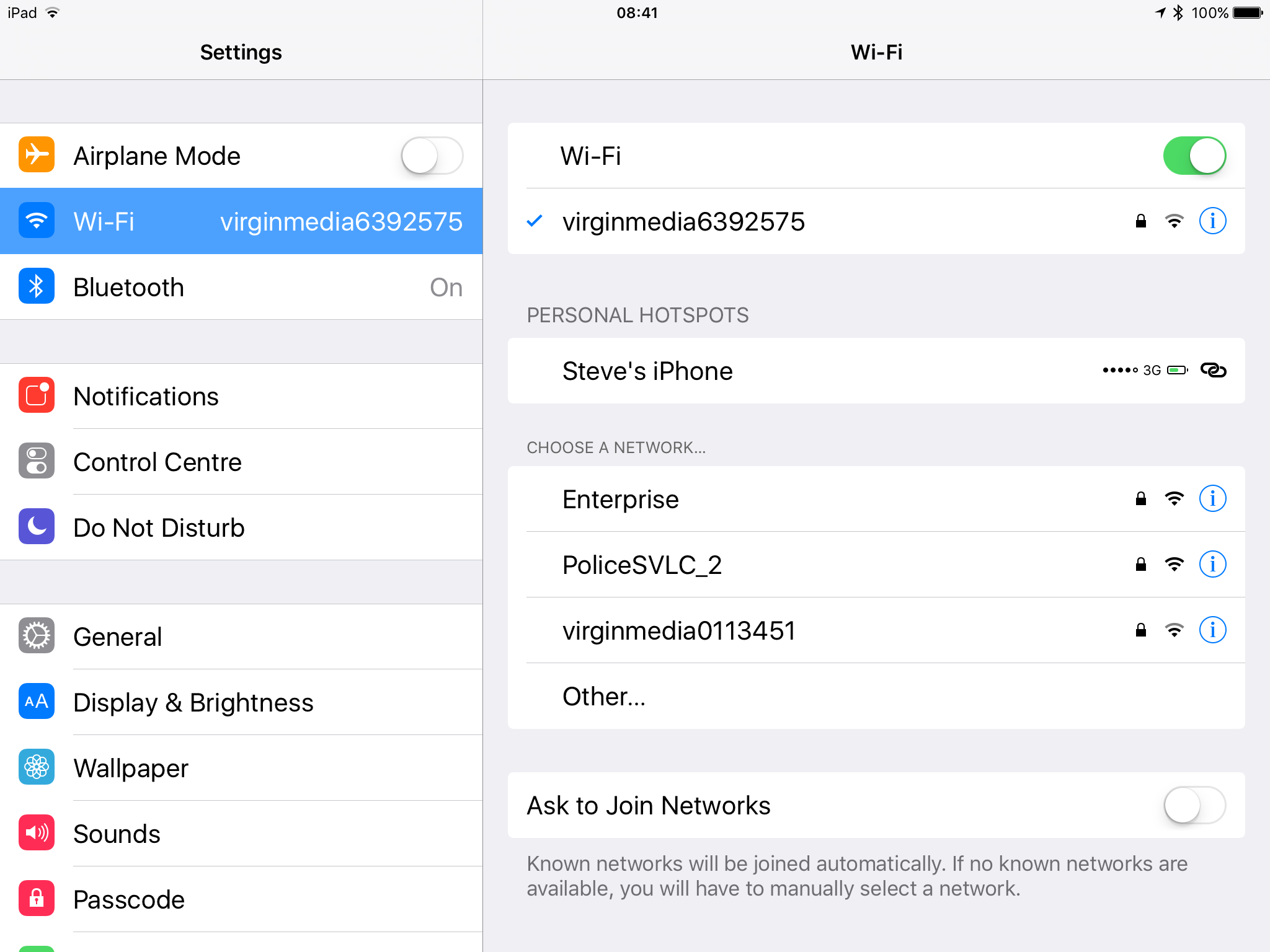This screenshot has width=1270, height=952.
Task: Tap the info icon for virginmedia0113451
Action: [x=1212, y=630]
